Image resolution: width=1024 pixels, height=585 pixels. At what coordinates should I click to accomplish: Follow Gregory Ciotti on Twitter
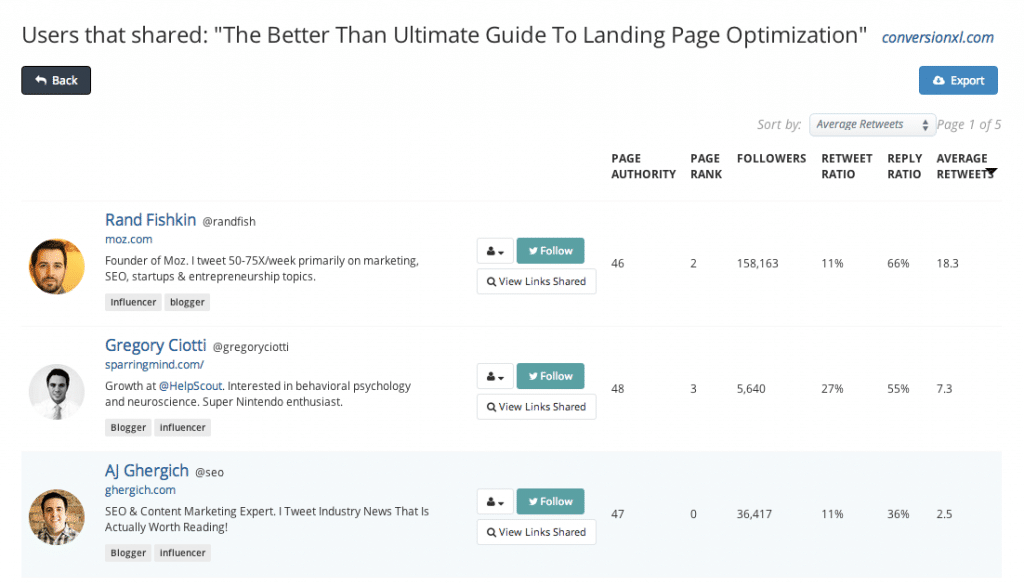pyautogui.click(x=550, y=376)
